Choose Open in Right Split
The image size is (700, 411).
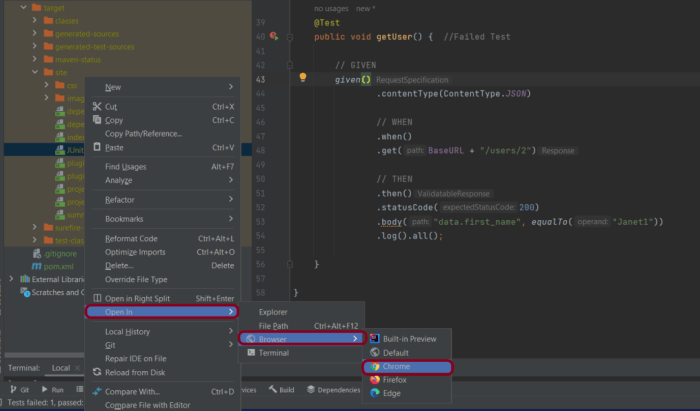(163, 299)
